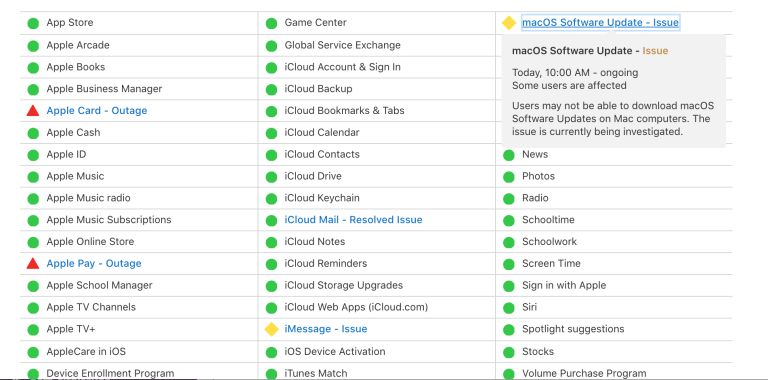
Task: Click the green status dot beside Apple TV+
Action: [33, 330]
